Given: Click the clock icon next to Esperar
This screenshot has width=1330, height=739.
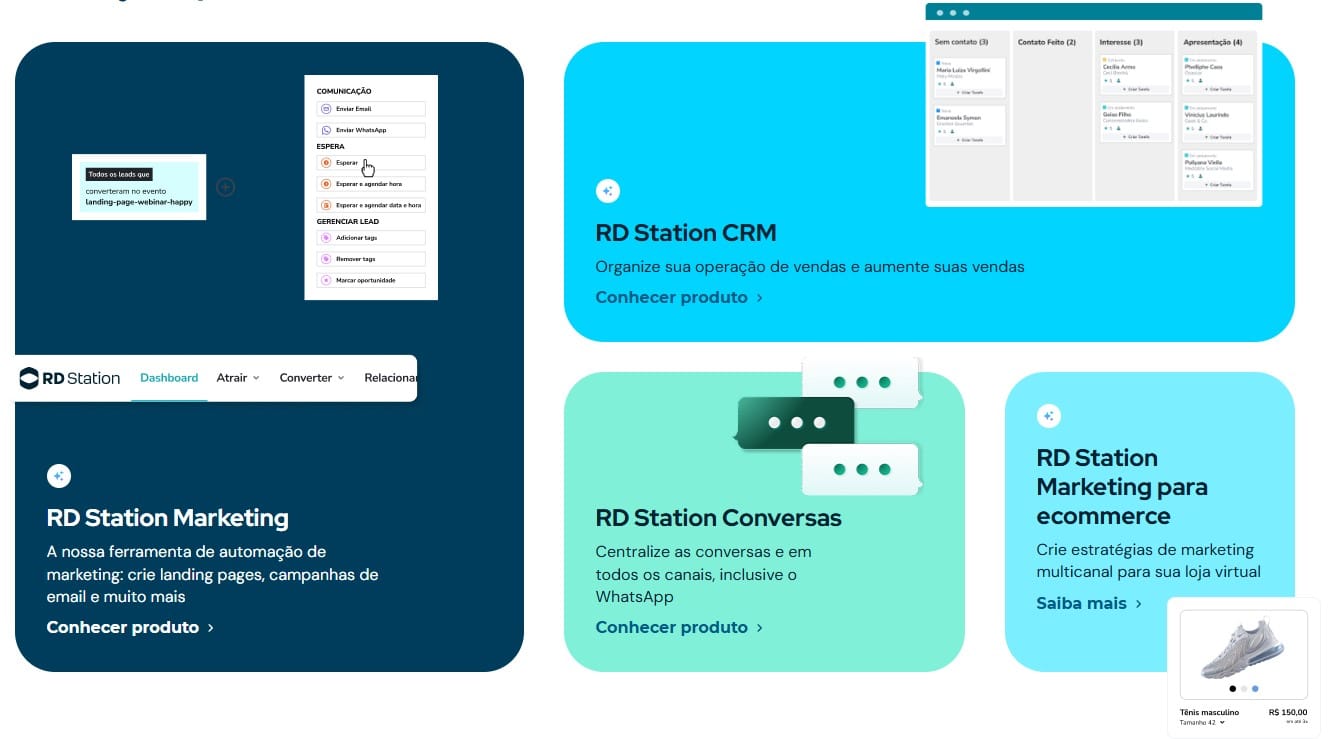Looking at the screenshot, I should pos(325,162).
